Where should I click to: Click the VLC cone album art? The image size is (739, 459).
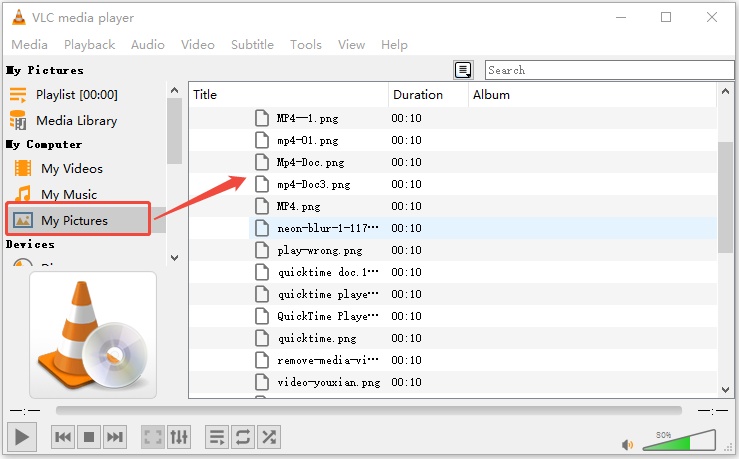93,335
